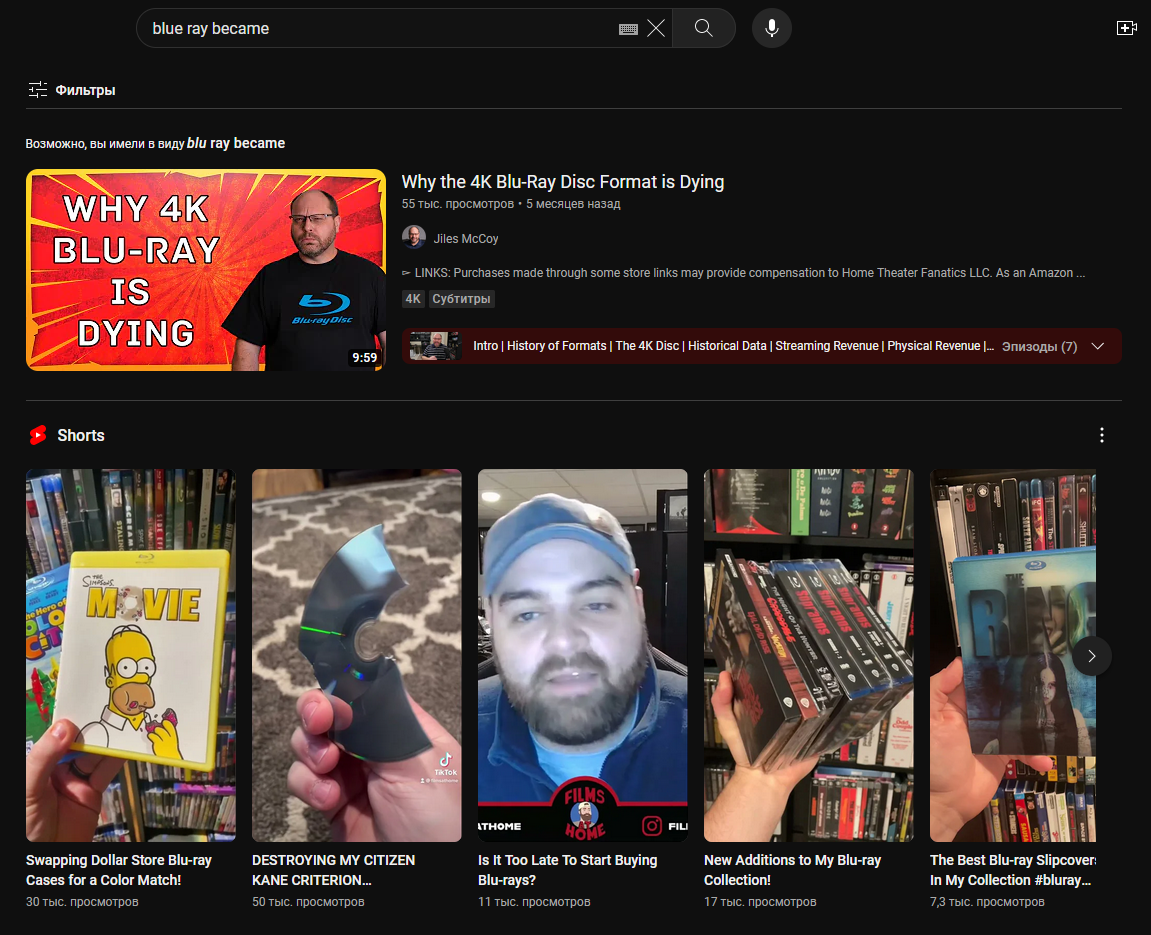Screen dimensions: 1151x935
Task: Click the create video camera icon
Action: click(x=1126, y=28)
